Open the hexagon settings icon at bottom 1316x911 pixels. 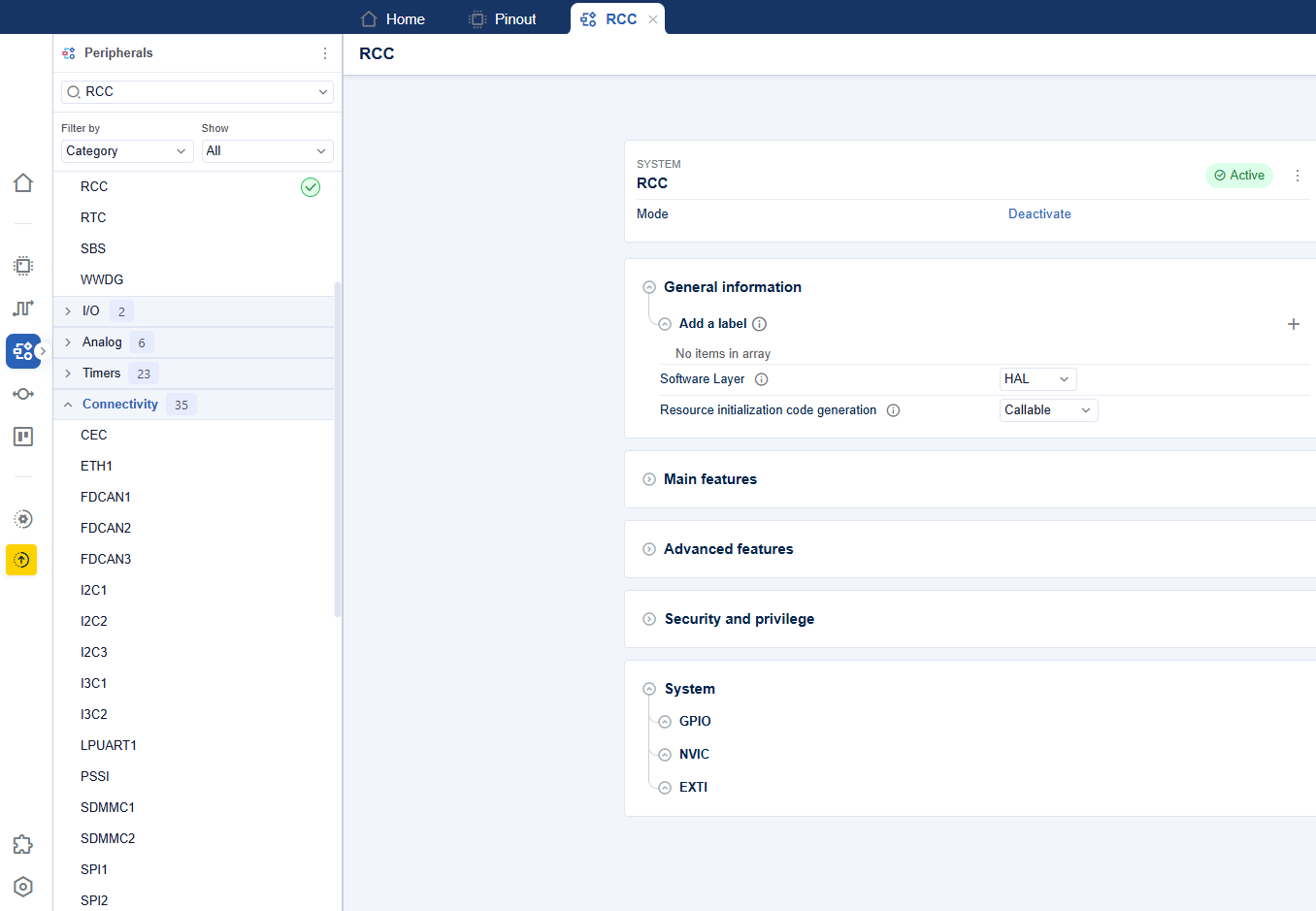pos(23,887)
